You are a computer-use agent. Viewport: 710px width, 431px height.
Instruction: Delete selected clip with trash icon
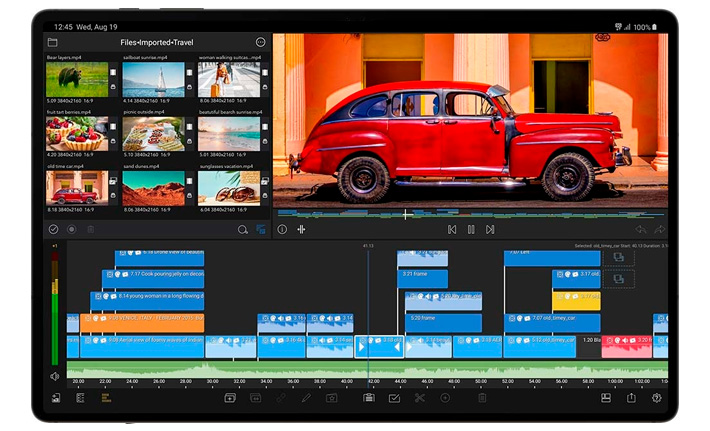pyautogui.click(x=482, y=398)
